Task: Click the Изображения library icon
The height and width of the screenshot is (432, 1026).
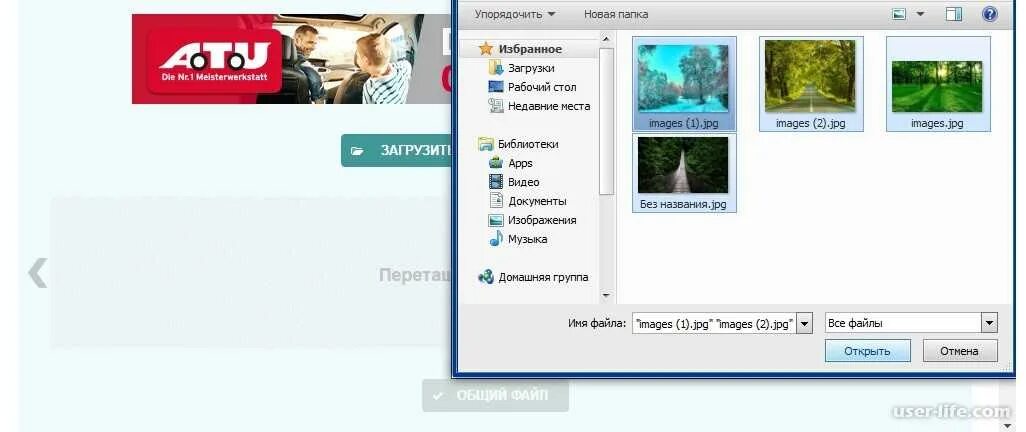Action: click(x=496, y=220)
